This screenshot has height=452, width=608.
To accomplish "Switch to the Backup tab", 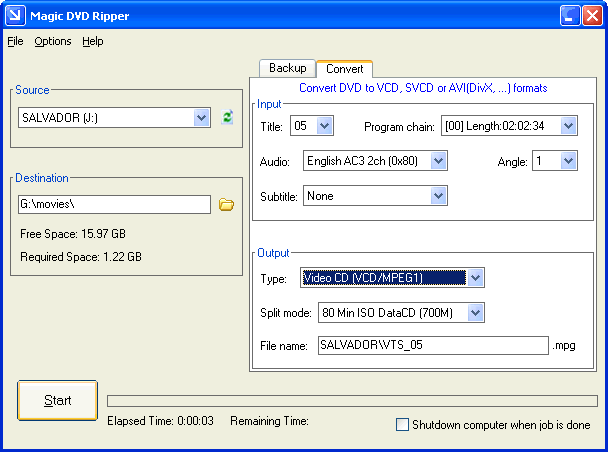I will [288, 68].
